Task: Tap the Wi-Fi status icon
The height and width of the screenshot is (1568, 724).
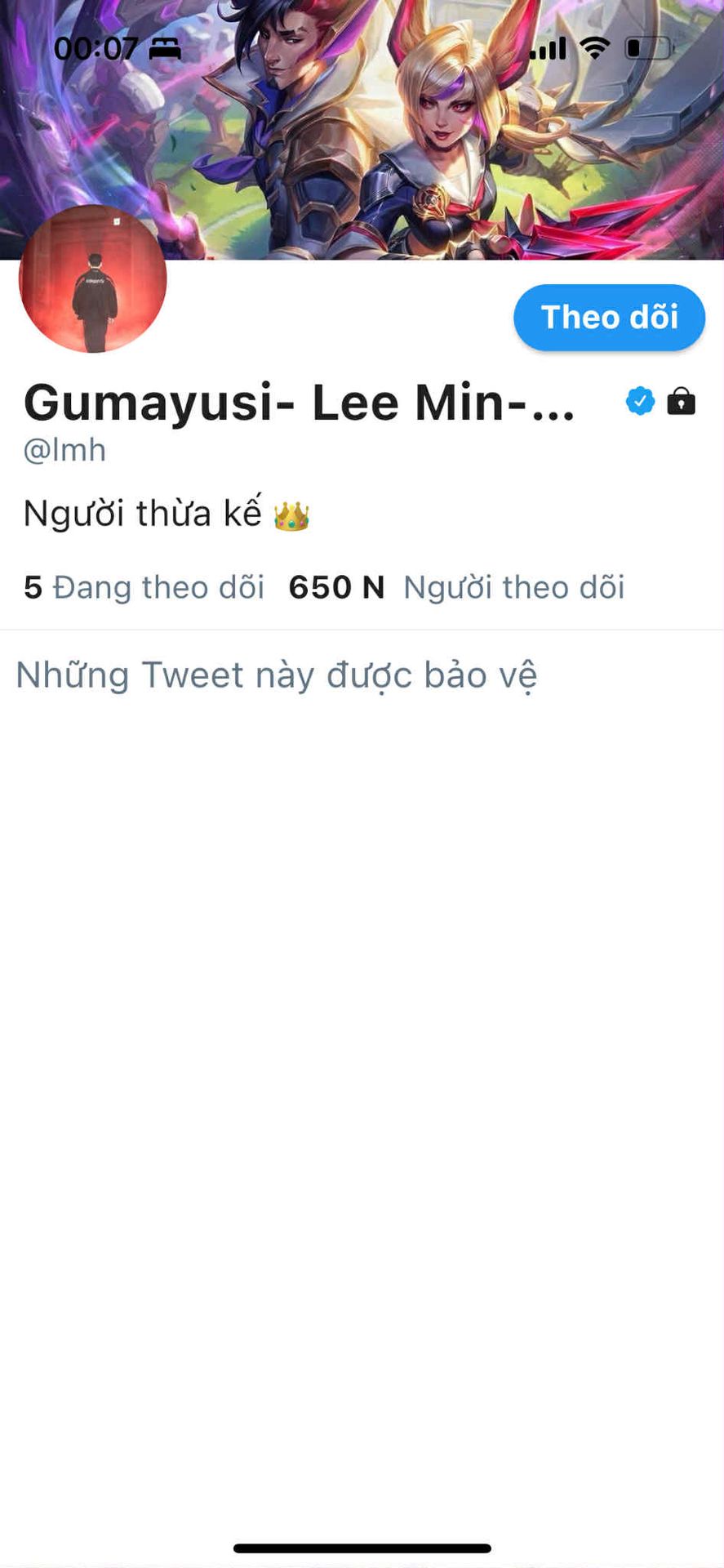Action: pyautogui.click(x=595, y=48)
